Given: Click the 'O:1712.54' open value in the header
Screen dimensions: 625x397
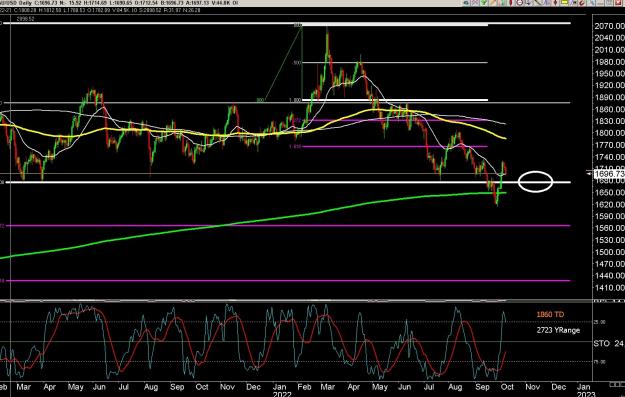Looking at the screenshot, I should pyautogui.click(x=146, y=3).
